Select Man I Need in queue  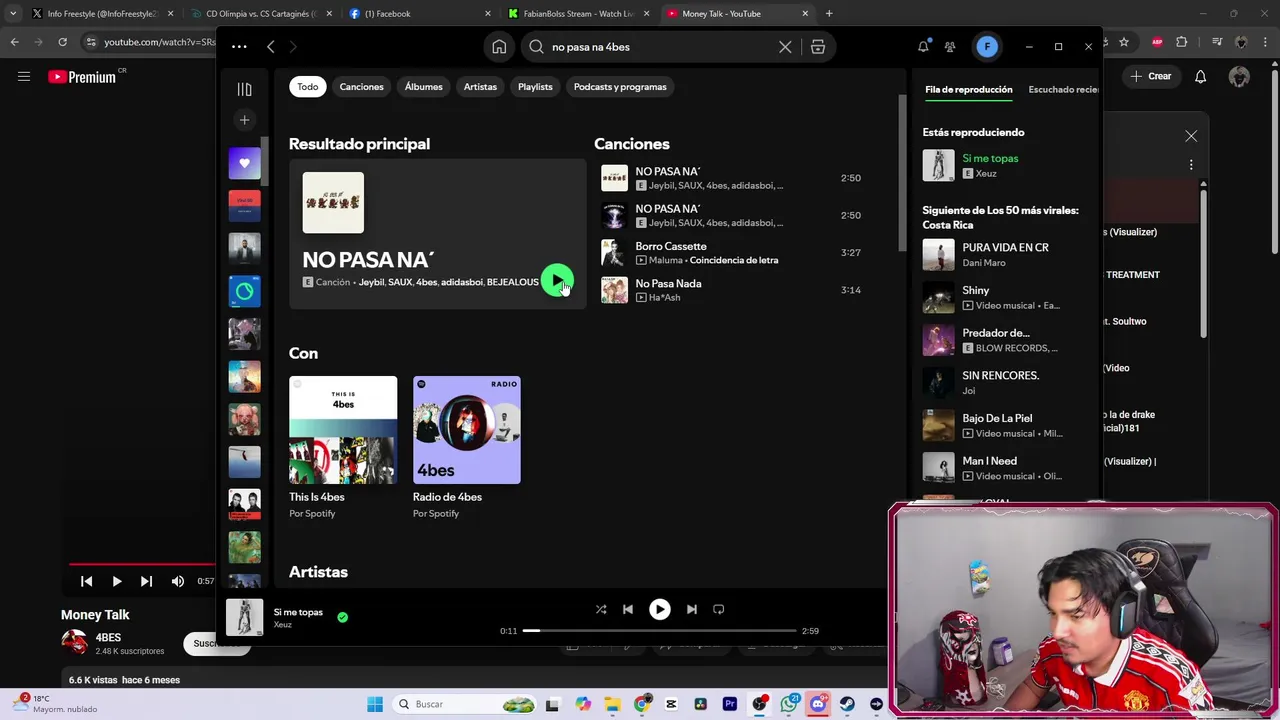coord(989,461)
